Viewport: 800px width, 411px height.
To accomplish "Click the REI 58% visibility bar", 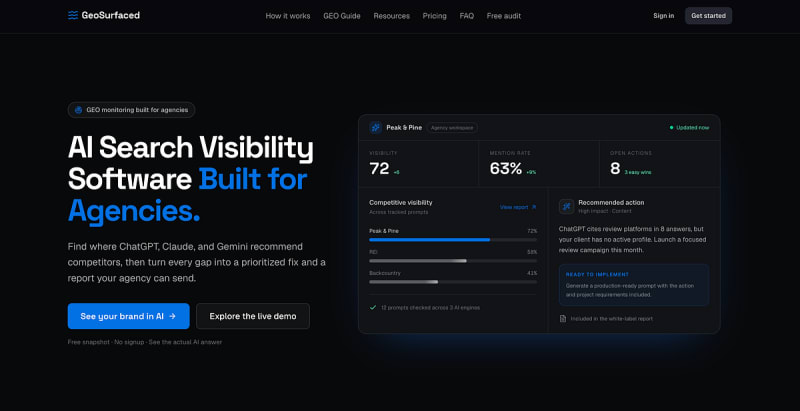I will [x=453, y=261].
